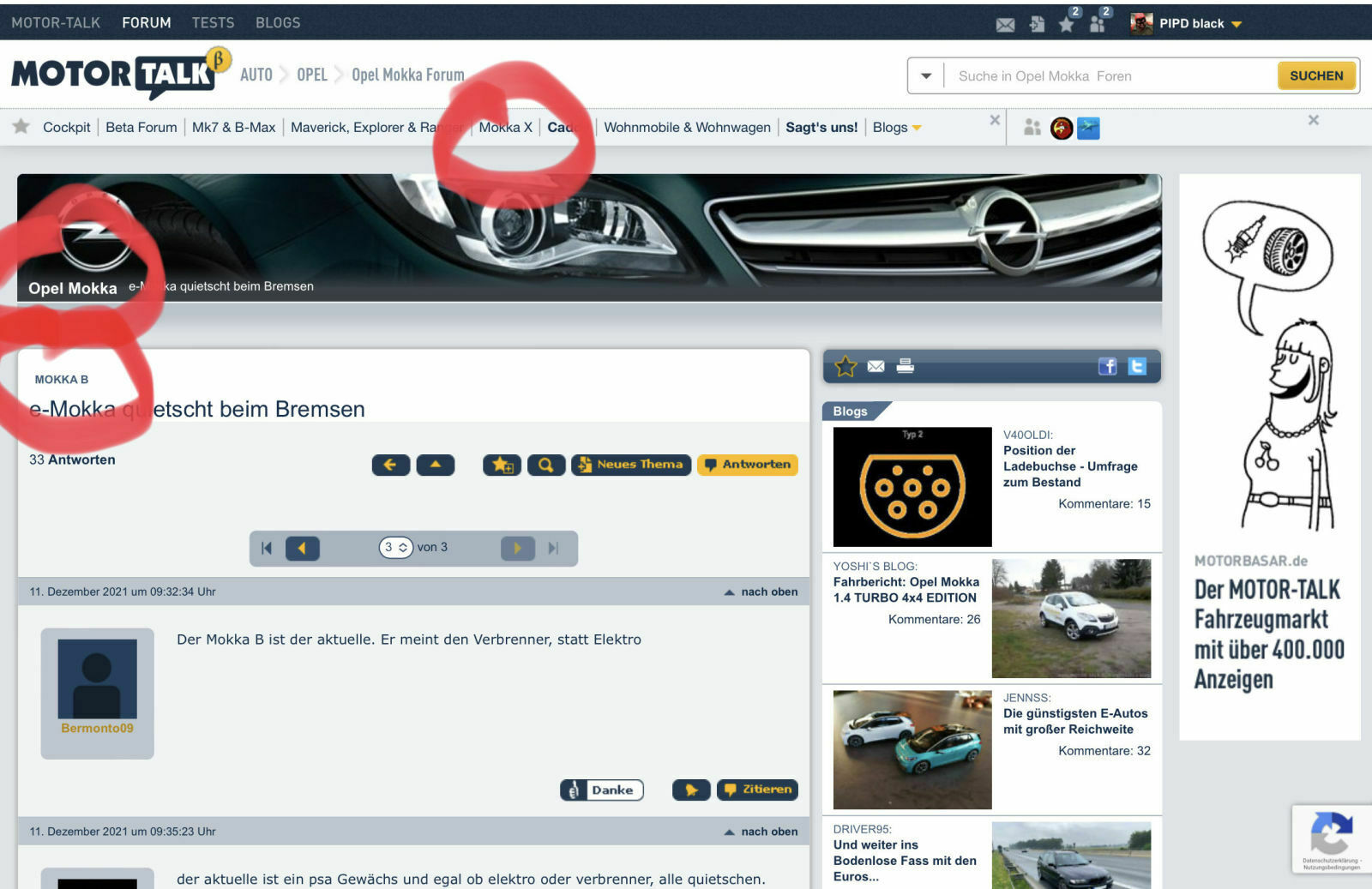This screenshot has width=1372, height=889.
Task: Expand the PIPD black user menu arrow
Action: click(1237, 25)
